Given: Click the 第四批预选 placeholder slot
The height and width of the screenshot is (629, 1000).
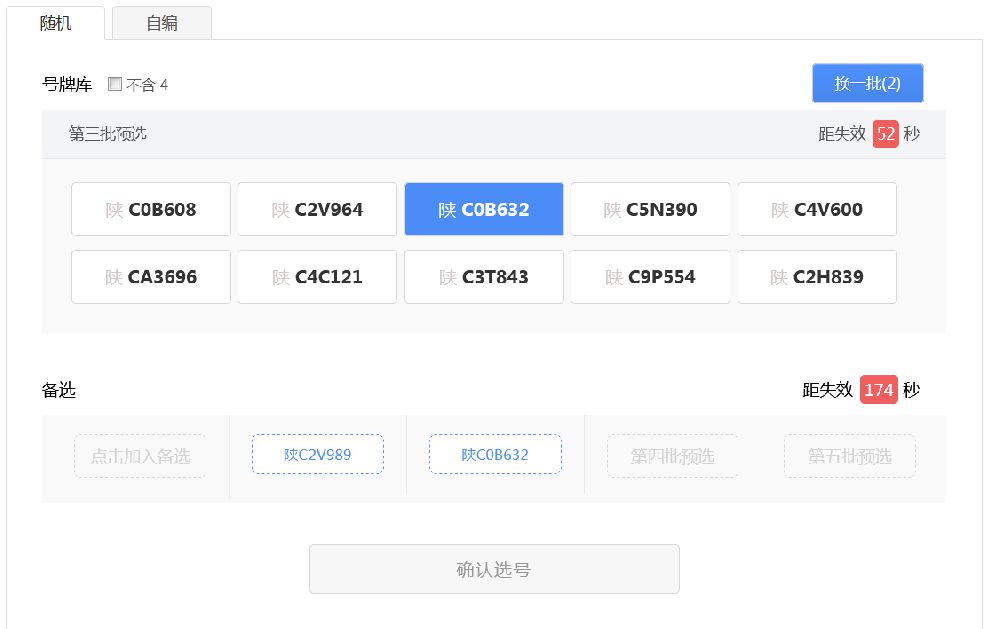Looking at the screenshot, I should click(672, 456).
